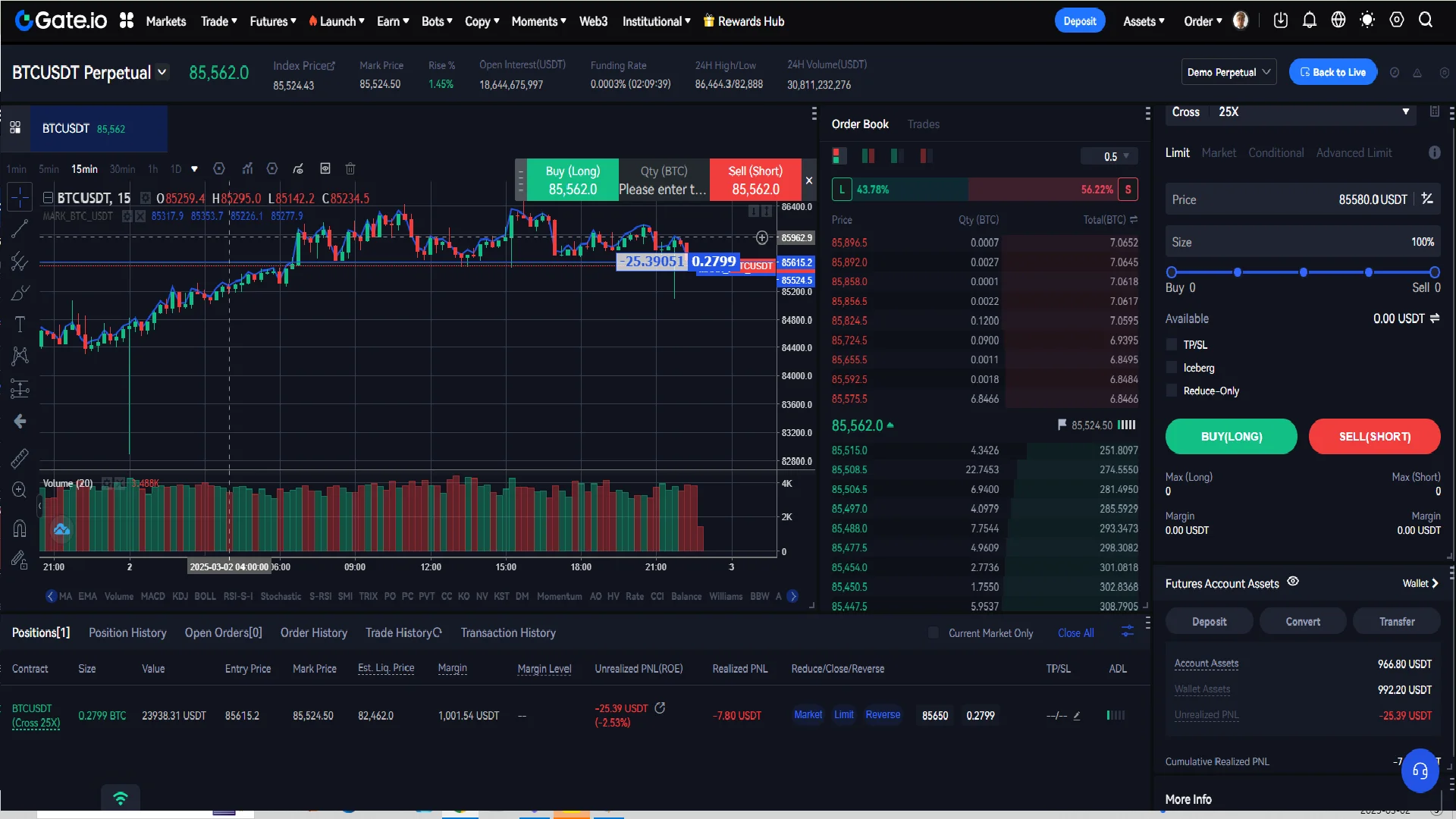Delete drawings with the trash icon
Screen dimensions: 1456x819
350,168
